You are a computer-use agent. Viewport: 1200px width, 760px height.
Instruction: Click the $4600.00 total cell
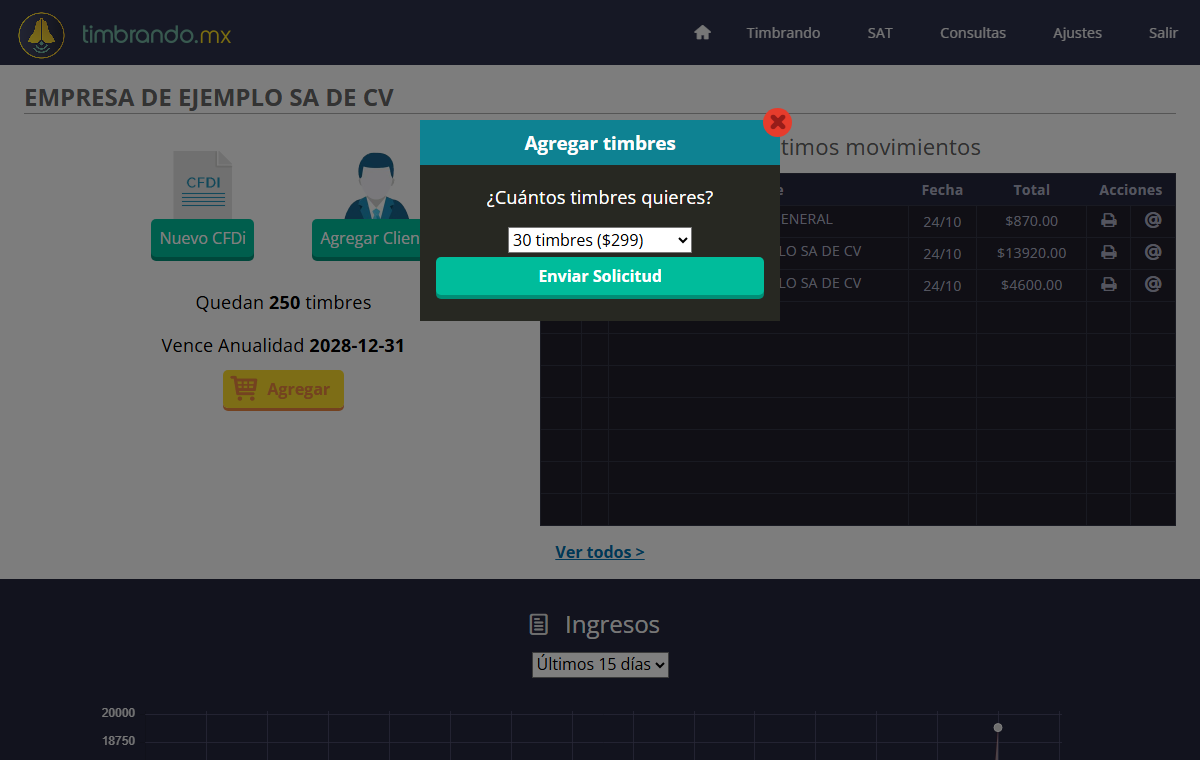click(x=1031, y=285)
